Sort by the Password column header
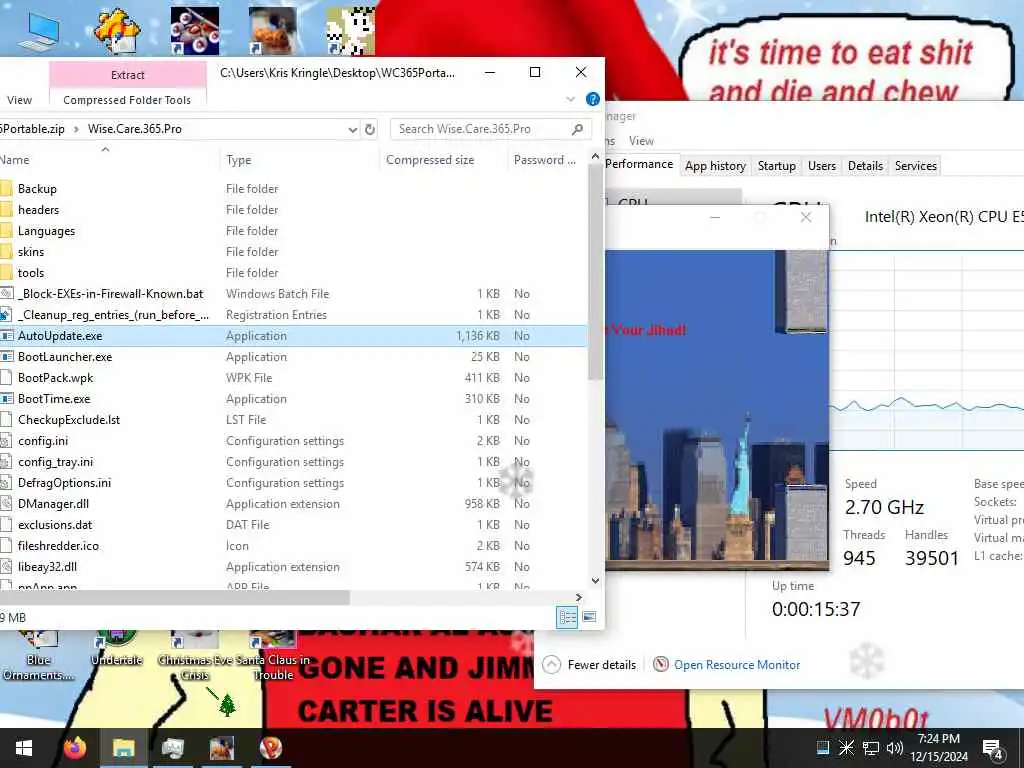This screenshot has width=1024, height=768. coord(545,160)
